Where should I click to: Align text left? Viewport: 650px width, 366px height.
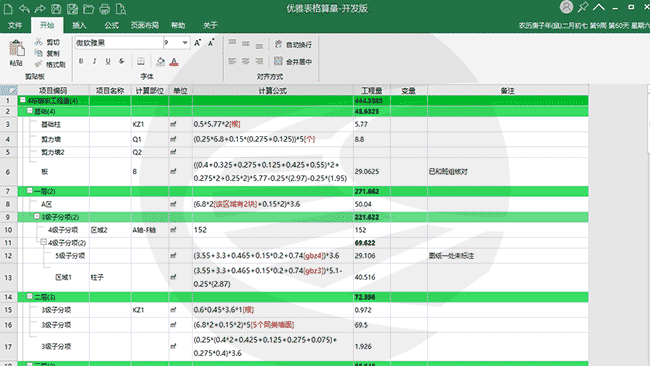(233, 61)
